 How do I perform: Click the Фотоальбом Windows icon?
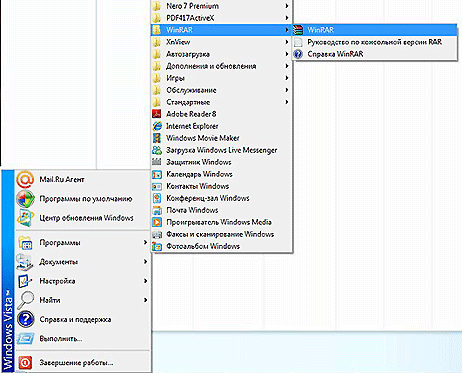tap(157, 246)
